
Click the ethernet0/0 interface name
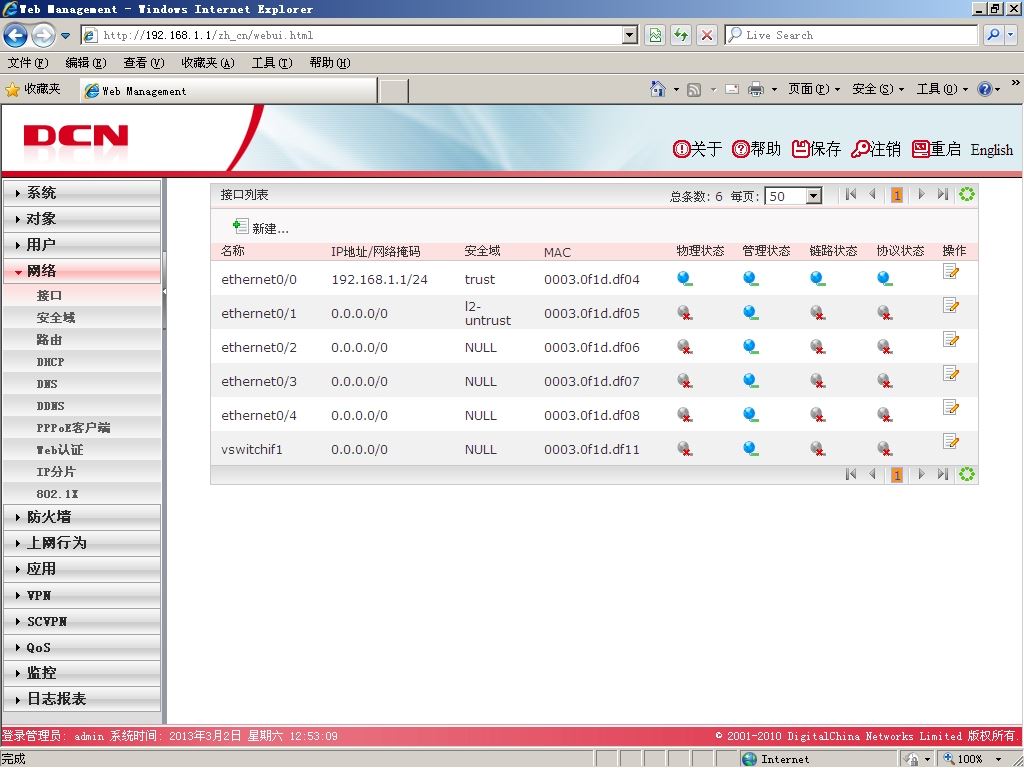coord(259,280)
